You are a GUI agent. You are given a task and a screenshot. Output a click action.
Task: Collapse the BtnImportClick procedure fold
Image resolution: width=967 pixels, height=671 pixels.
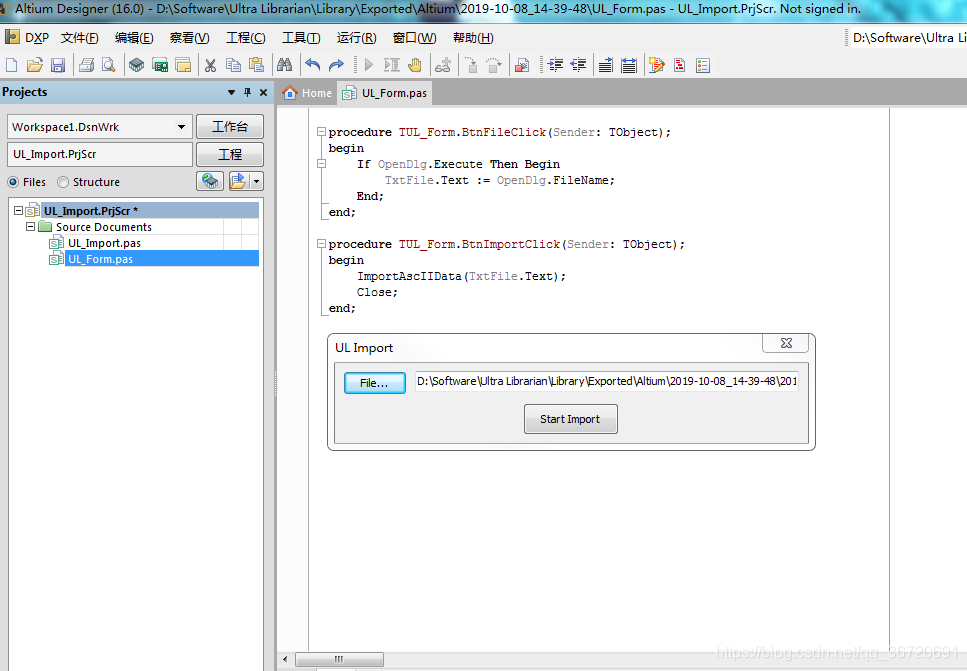point(321,244)
